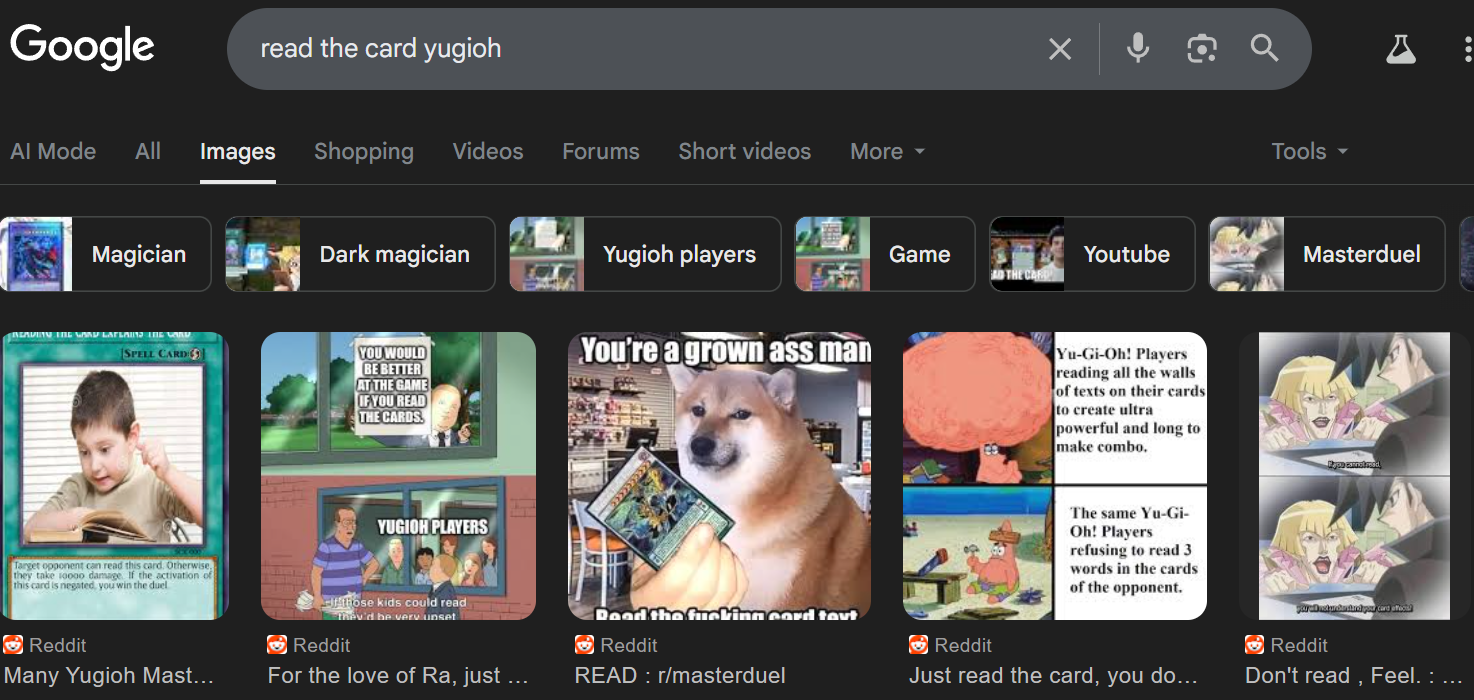Switch to AI Mode tab
Viewport: 1474px width, 700px height.
pyautogui.click(x=53, y=152)
